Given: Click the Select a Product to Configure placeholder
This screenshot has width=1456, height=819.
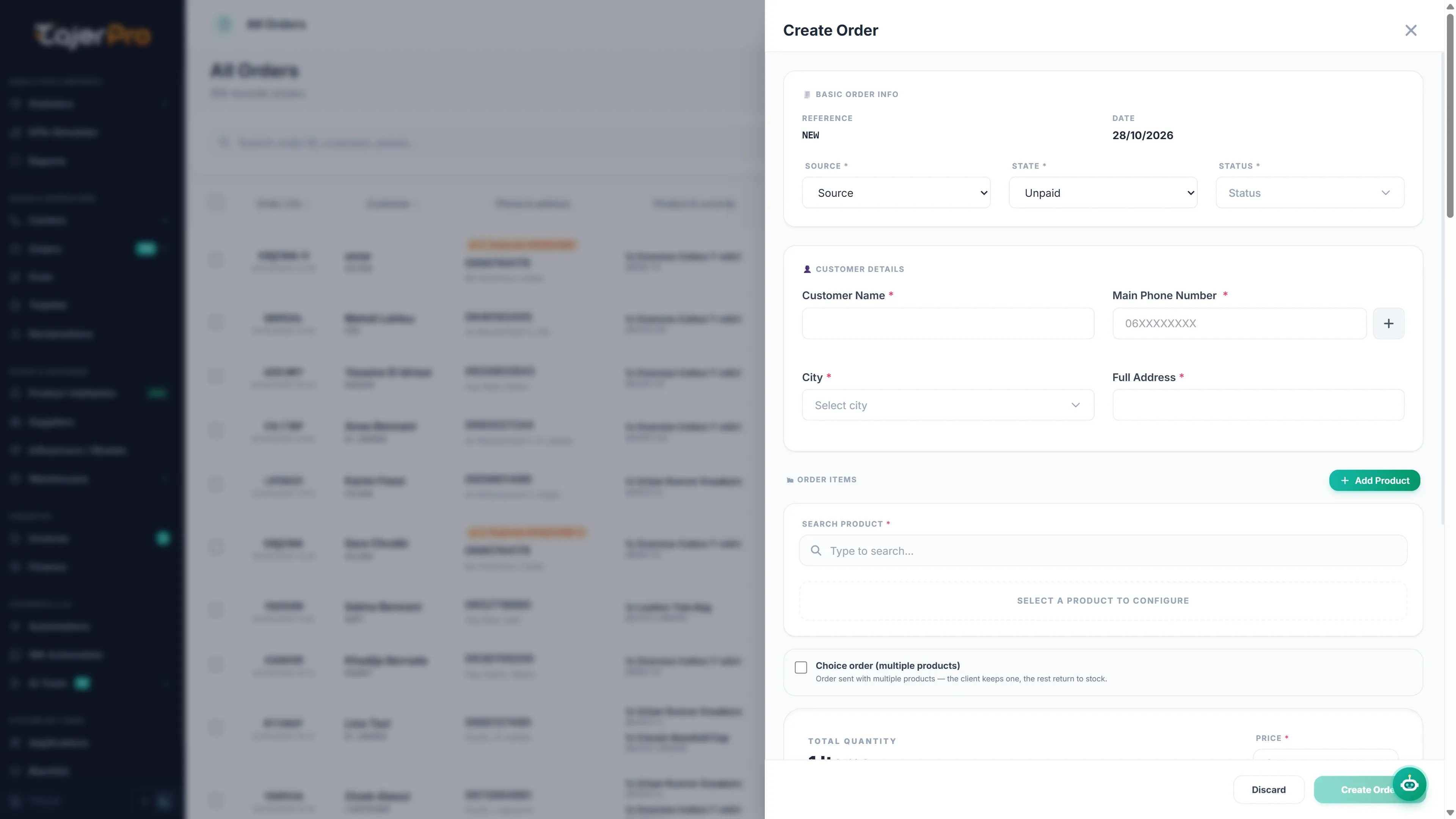Looking at the screenshot, I should (x=1103, y=601).
